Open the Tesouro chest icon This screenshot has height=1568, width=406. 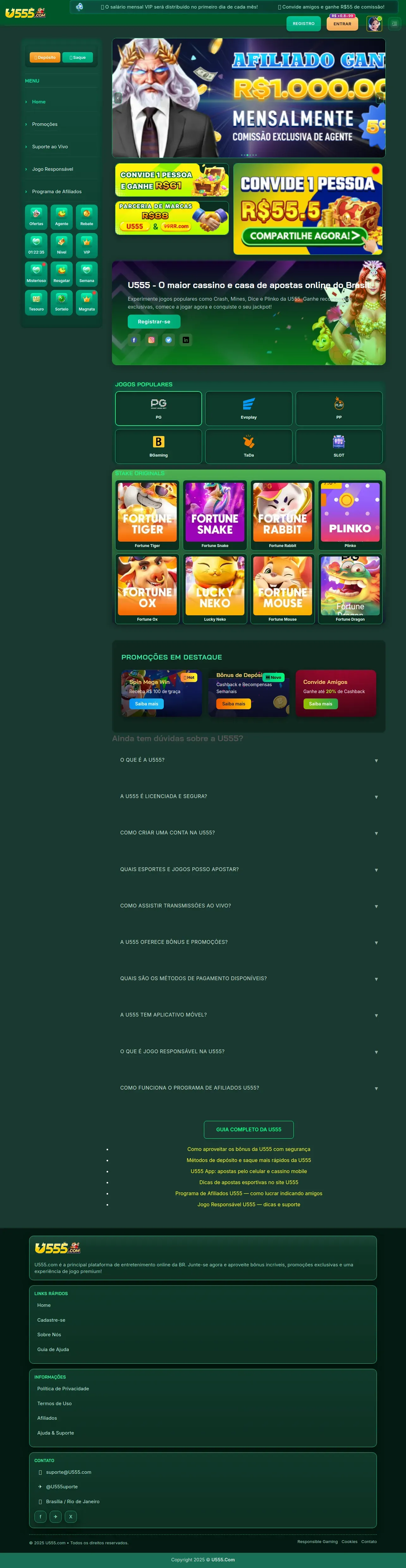[x=36, y=303]
